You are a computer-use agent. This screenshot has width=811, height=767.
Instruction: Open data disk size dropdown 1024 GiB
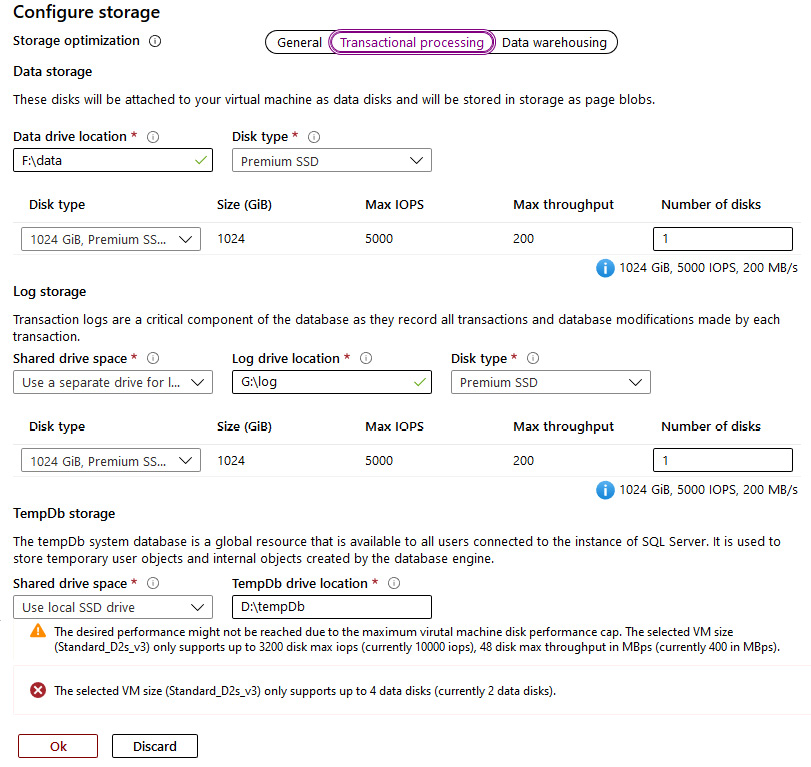click(x=111, y=239)
